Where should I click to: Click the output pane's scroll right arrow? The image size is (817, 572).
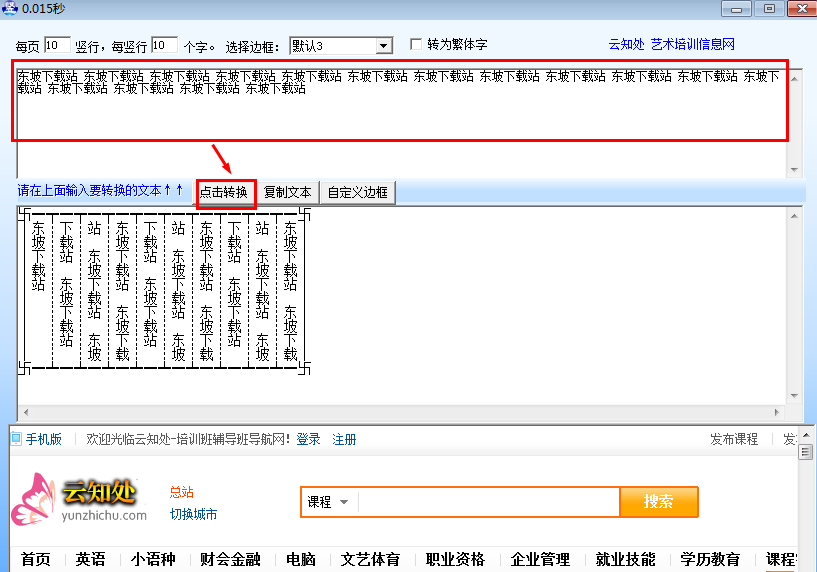[x=777, y=413]
